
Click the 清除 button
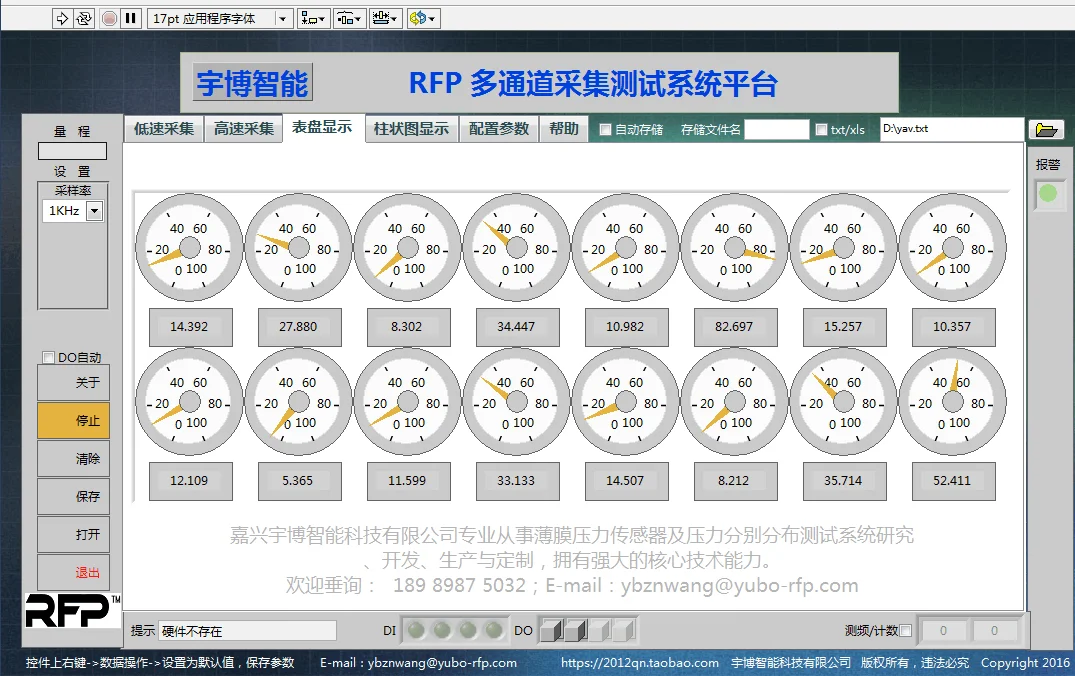point(73,459)
